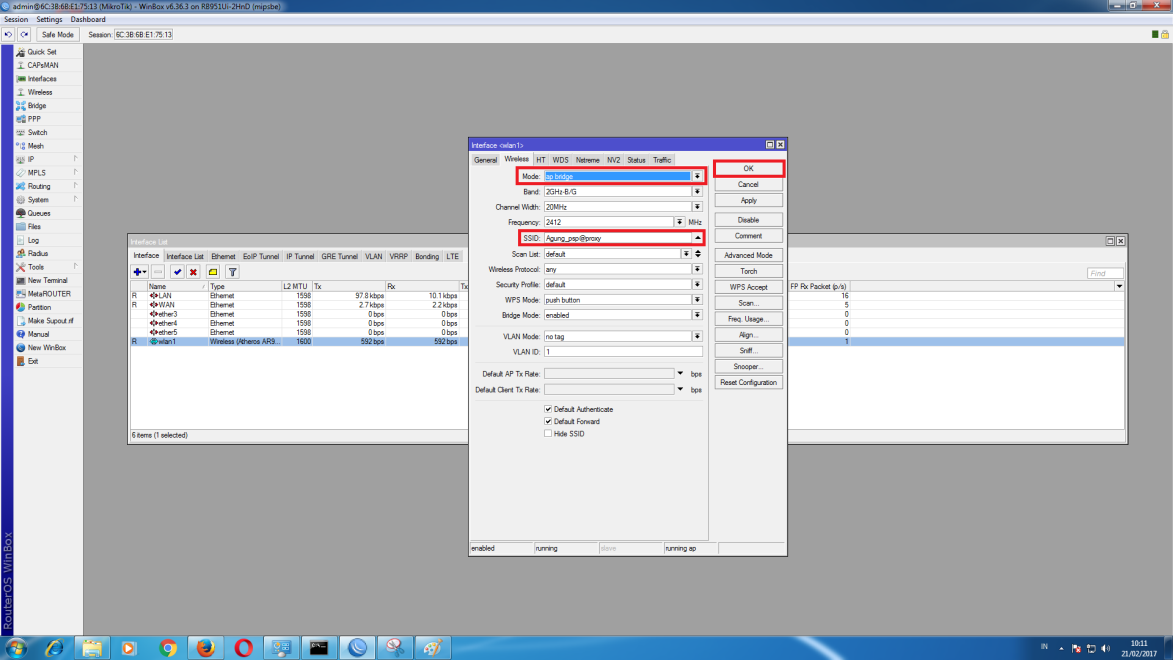Switch to WDS tab
The width and height of the screenshot is (1173, 660).
click(560, 160)
